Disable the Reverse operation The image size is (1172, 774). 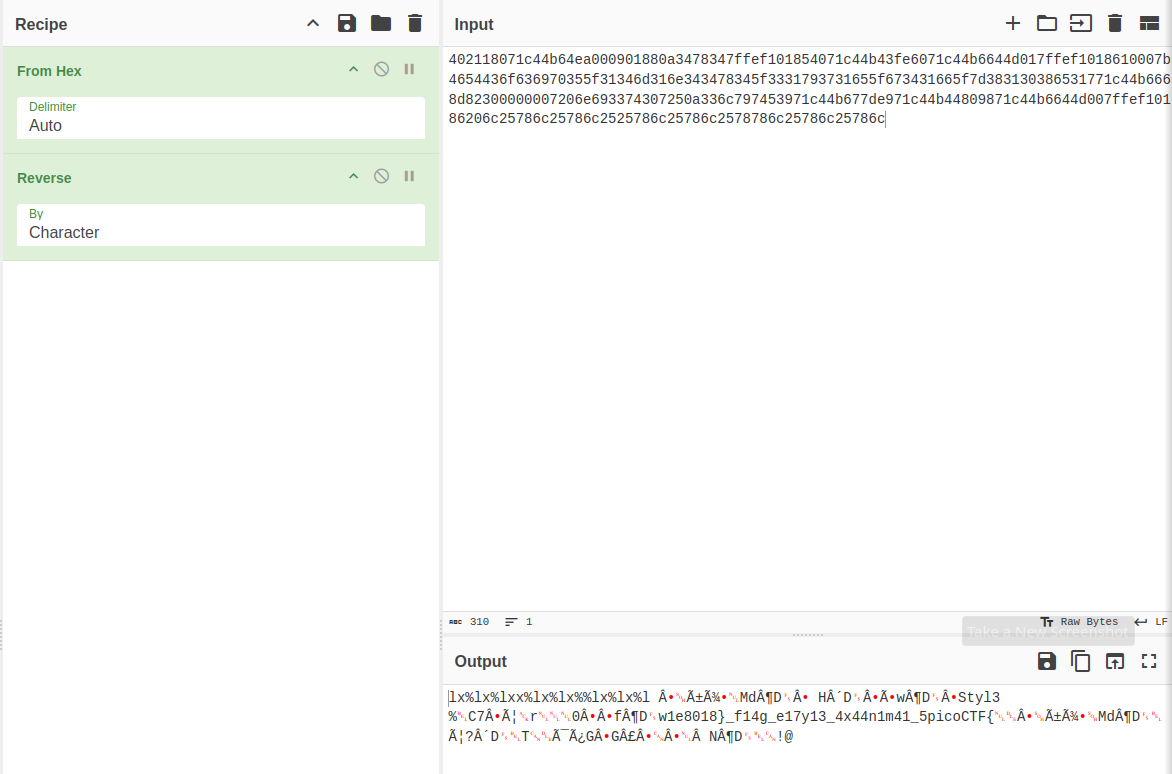point(381,176)
